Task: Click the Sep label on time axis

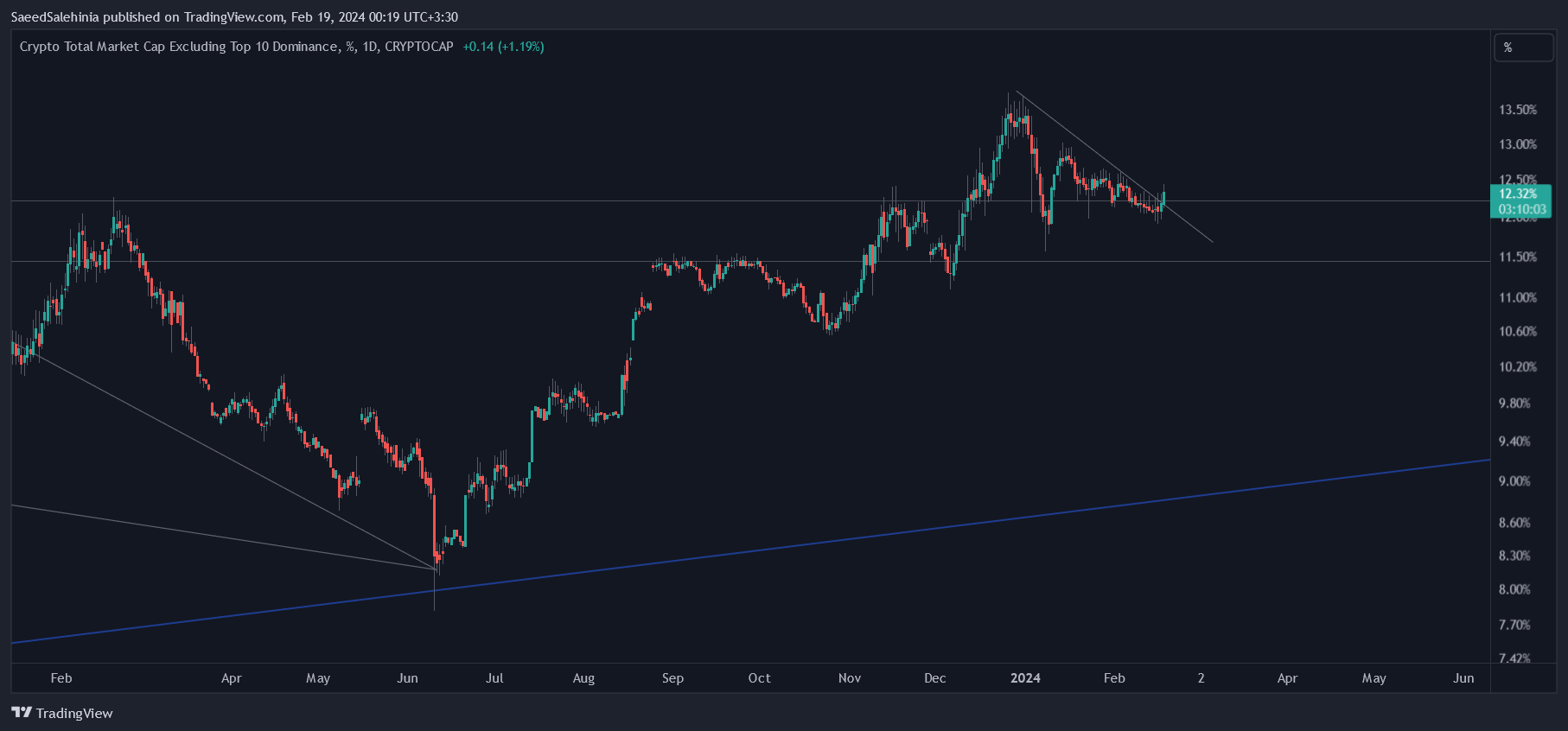Action: 672,678
